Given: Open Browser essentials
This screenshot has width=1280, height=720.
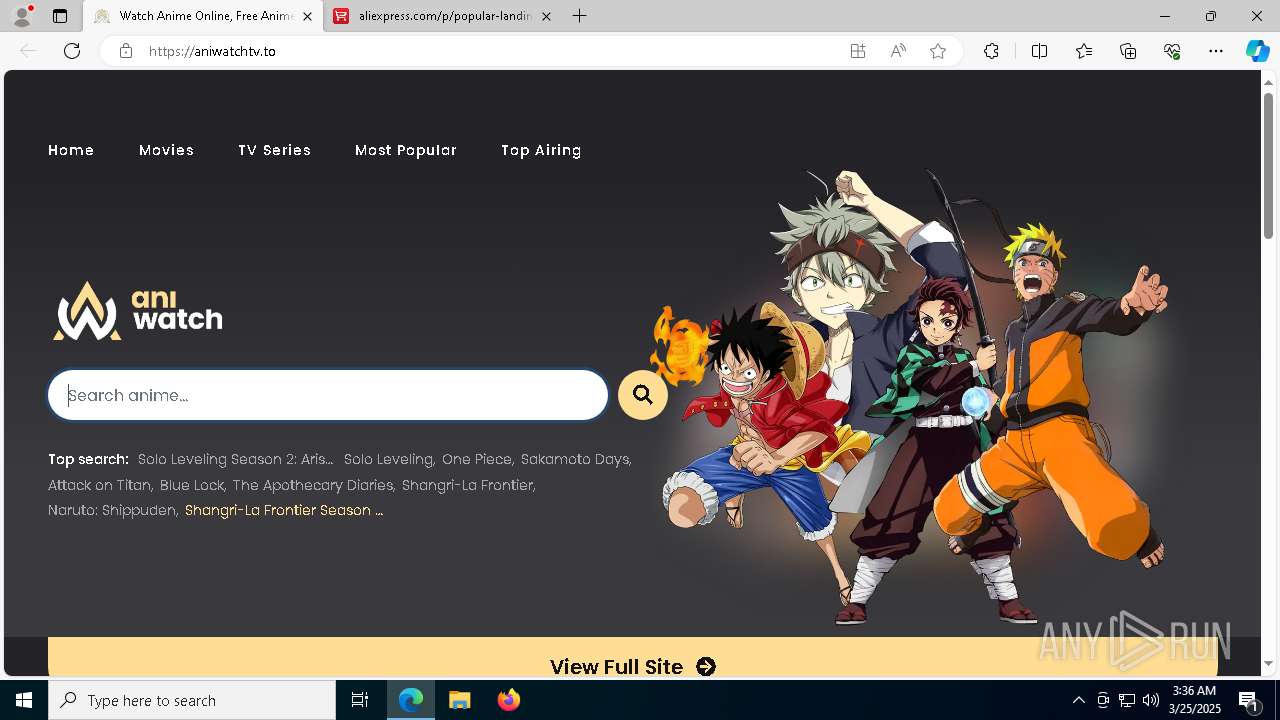Looking at the screenshot, I should coord(1172,51).
